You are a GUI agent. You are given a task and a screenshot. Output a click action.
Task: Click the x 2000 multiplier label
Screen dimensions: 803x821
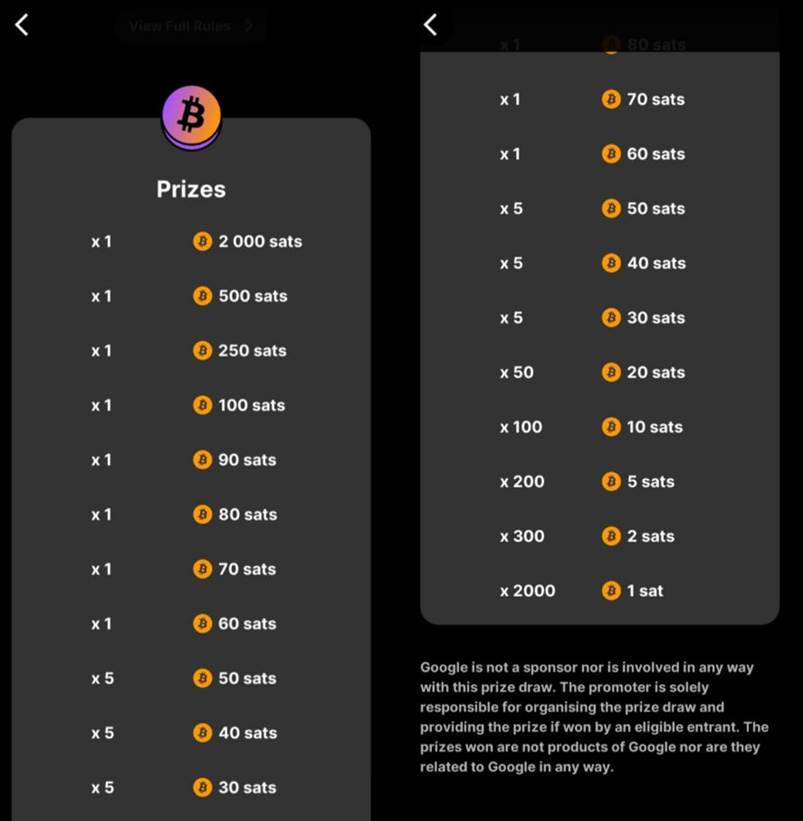527,590
